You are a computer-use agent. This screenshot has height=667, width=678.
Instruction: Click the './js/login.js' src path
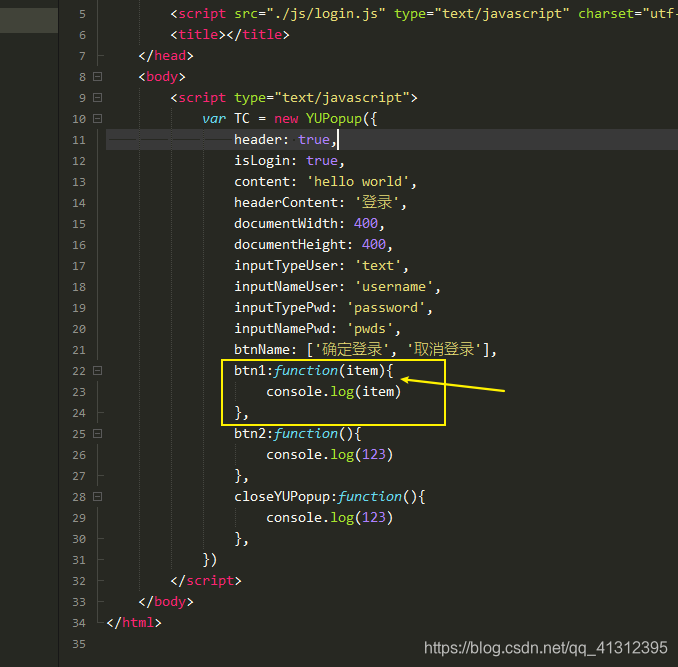click(325, 14)
